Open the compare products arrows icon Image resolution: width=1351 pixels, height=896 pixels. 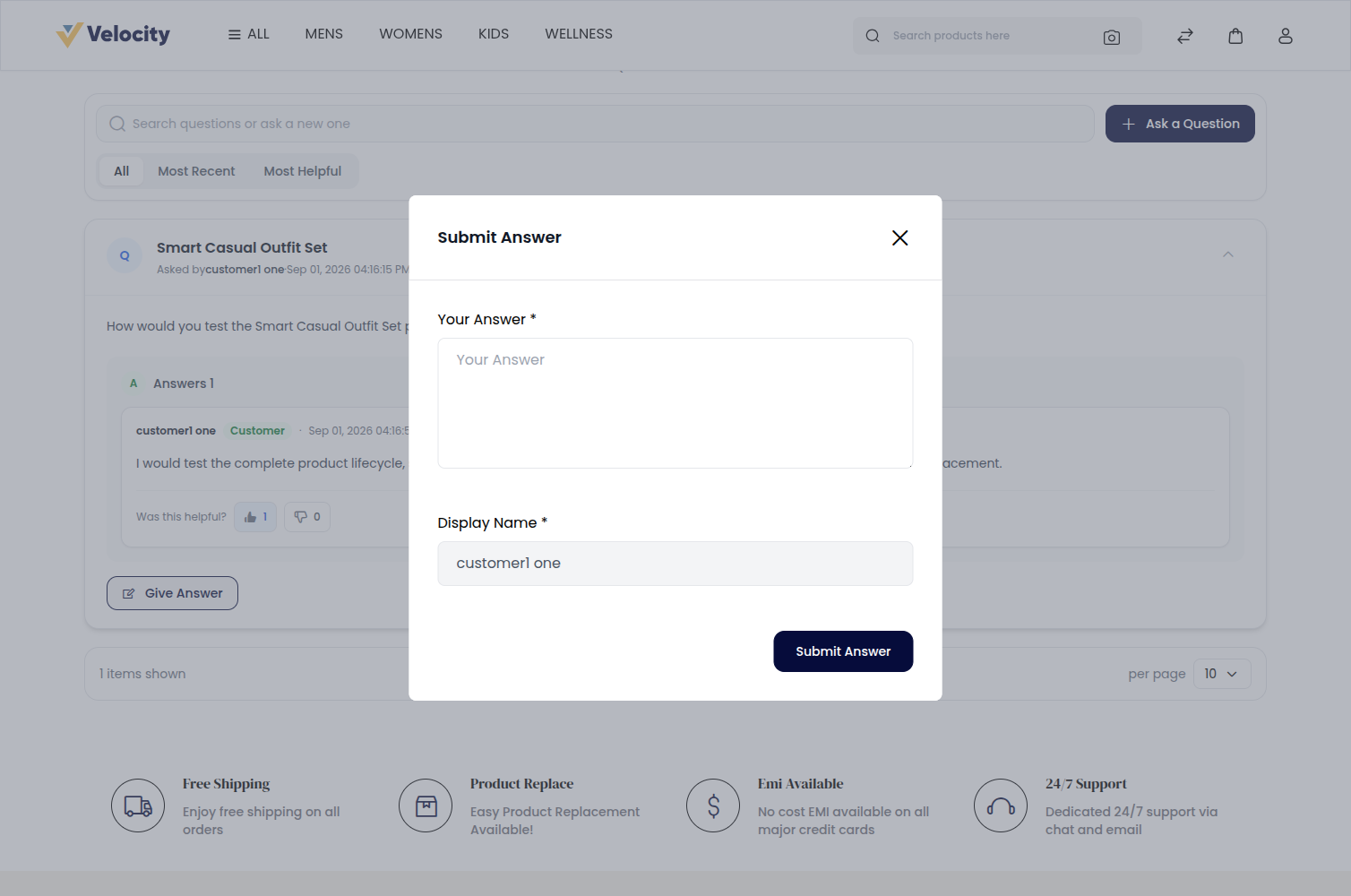pos(1185,36)
